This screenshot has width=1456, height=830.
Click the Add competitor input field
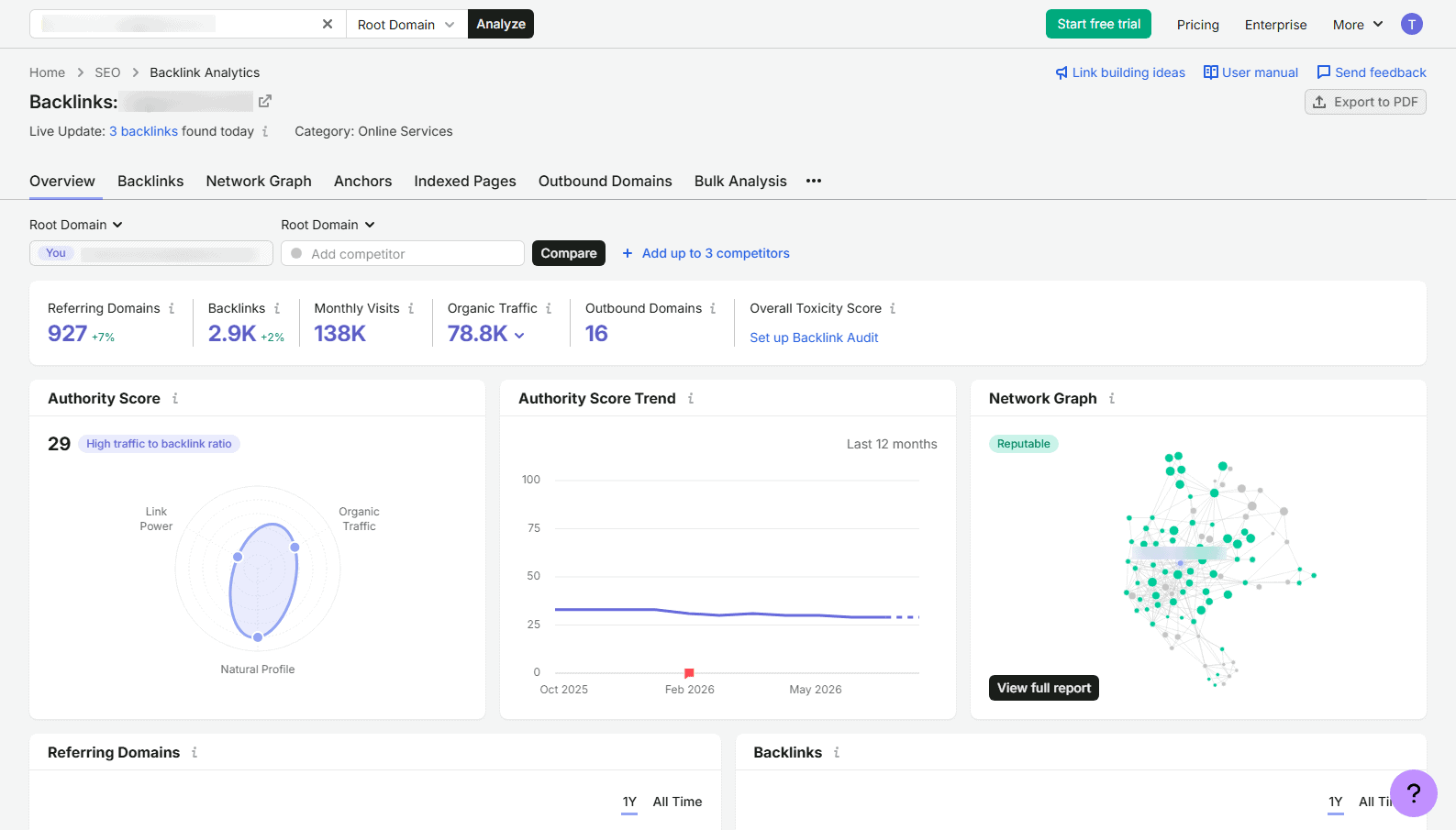click(x=403, y=253)
